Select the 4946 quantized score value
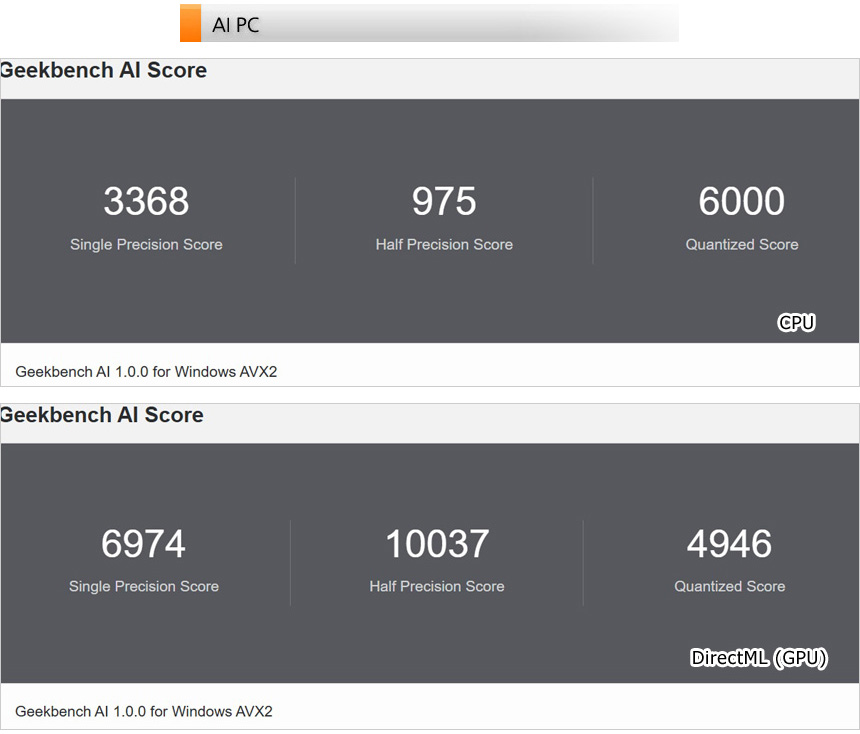 pos(729,544)
